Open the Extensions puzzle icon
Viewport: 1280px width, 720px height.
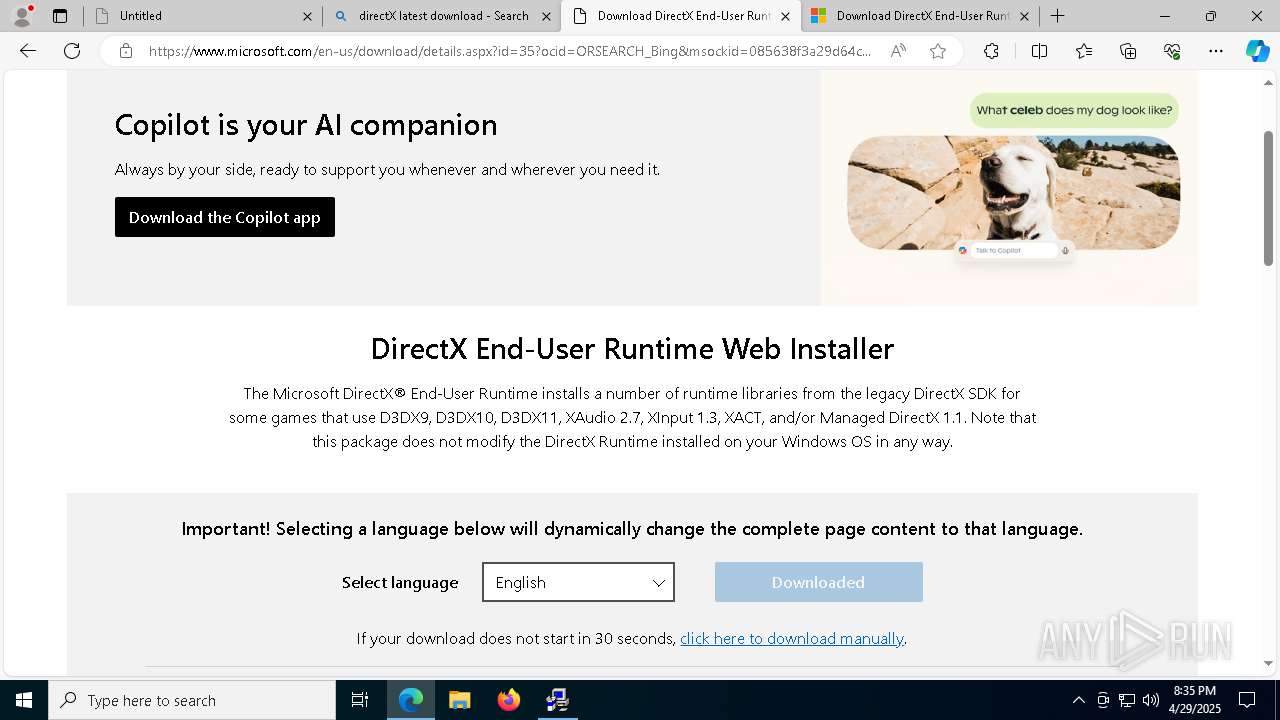coord(991,51)
